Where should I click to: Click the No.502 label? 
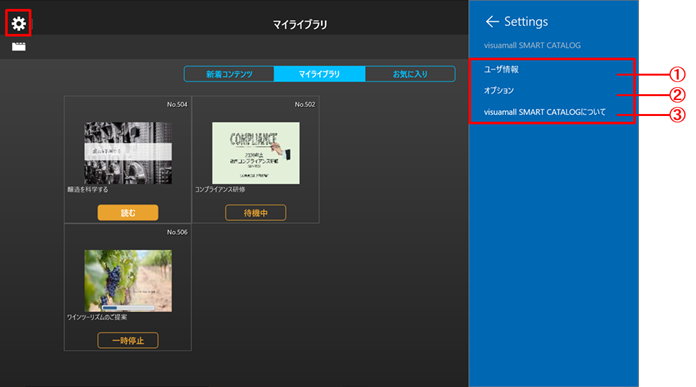pyautogui.click(x=305, y=104)
